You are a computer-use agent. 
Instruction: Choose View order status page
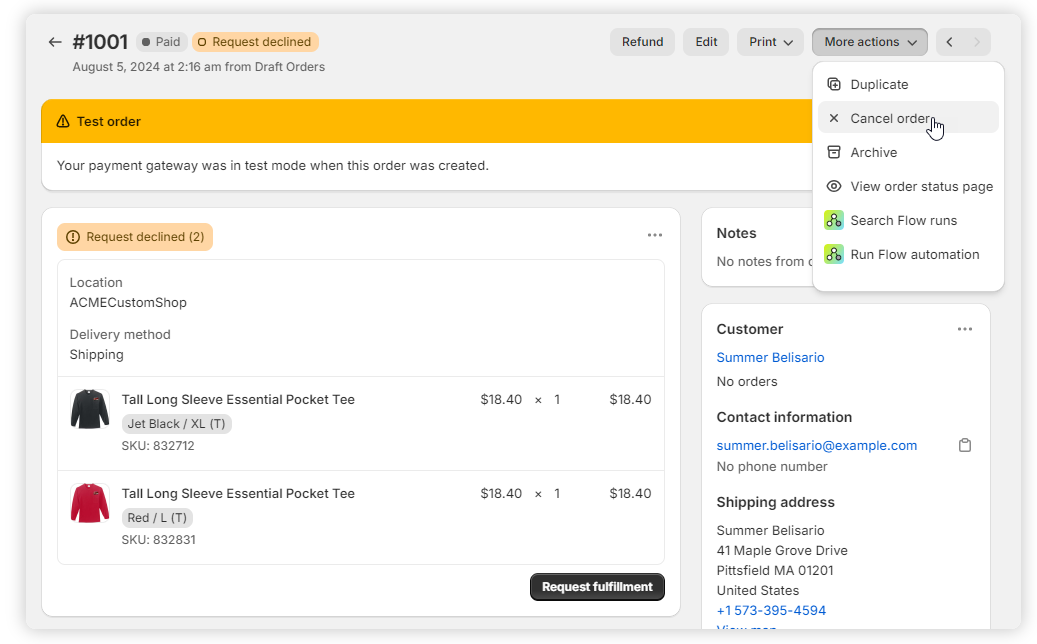click(x=920, y=186)
